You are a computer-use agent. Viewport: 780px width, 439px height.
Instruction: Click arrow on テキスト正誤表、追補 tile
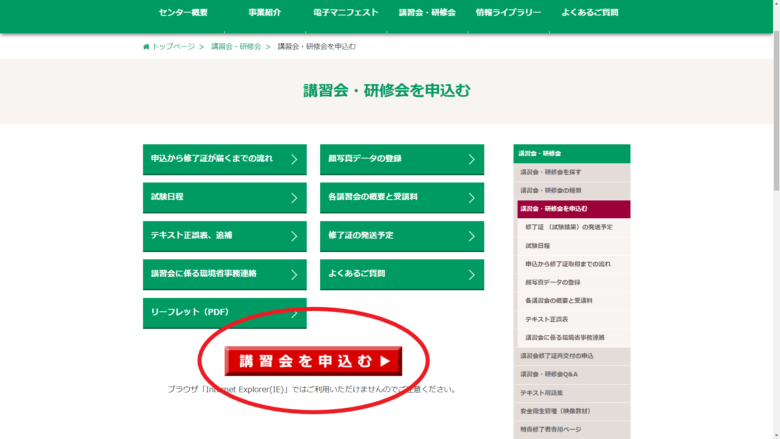[x=294, y=236]
